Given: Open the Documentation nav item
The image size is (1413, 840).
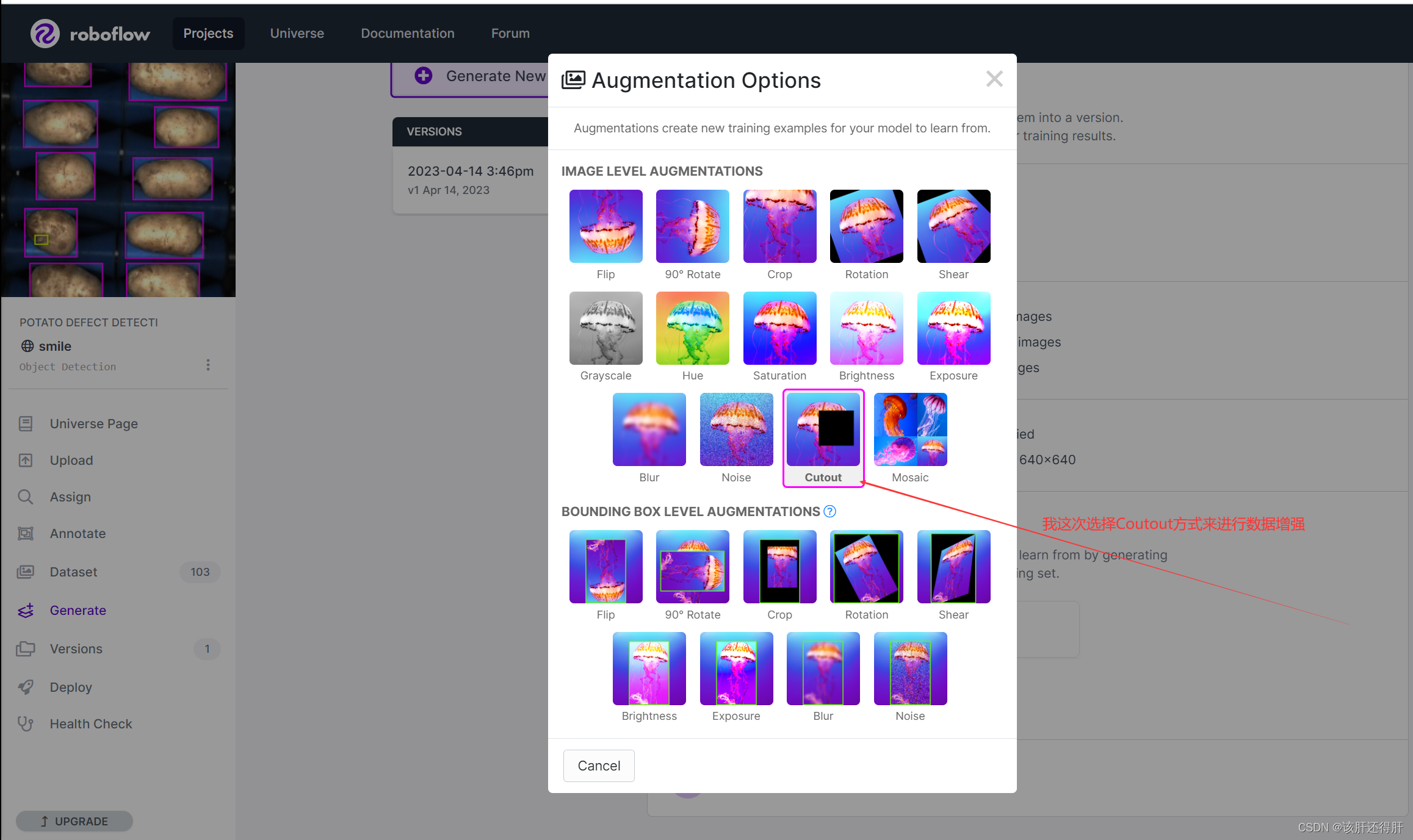Looking at the screenshot, I should (407, 34).
